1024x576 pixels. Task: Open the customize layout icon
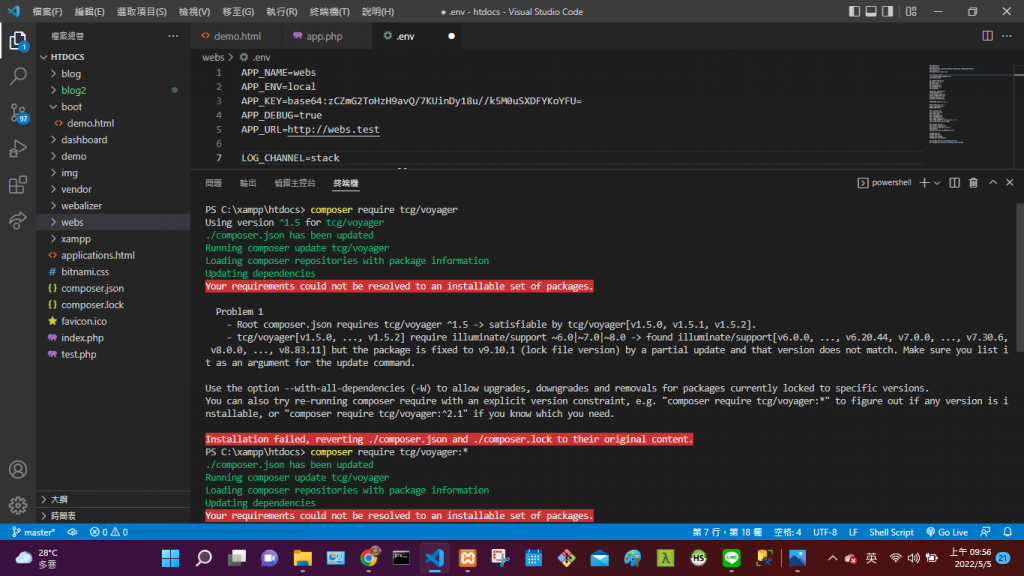tap(911, 11)
